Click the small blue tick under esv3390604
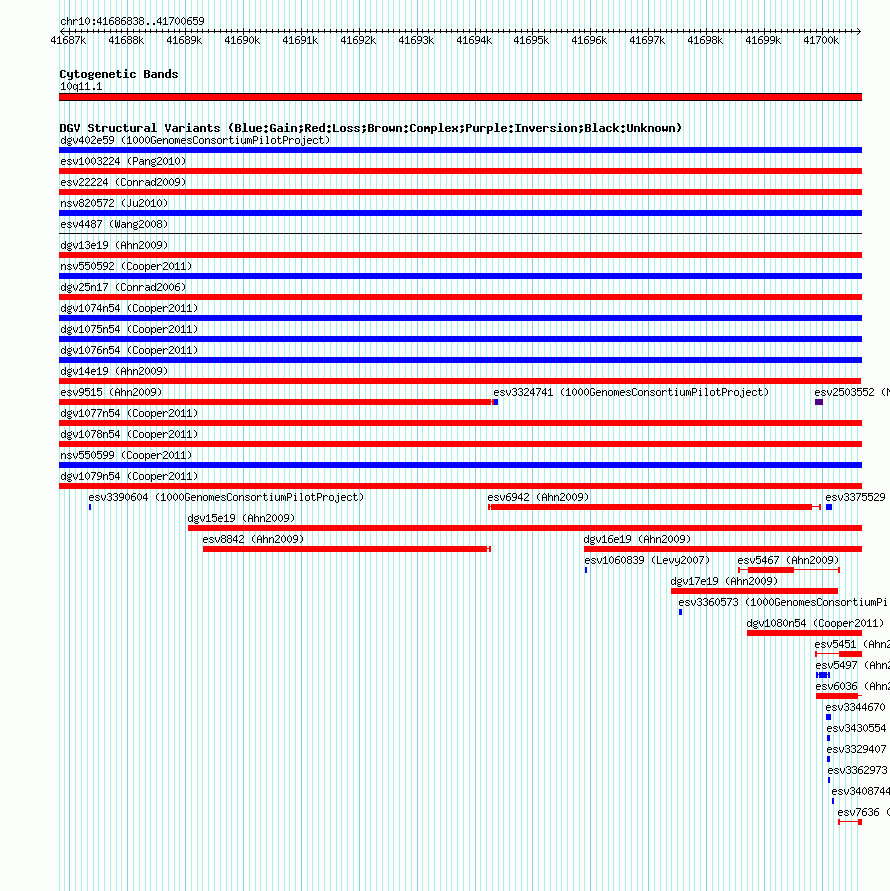Viewport: 890px width, 891px height. [90, 507]
